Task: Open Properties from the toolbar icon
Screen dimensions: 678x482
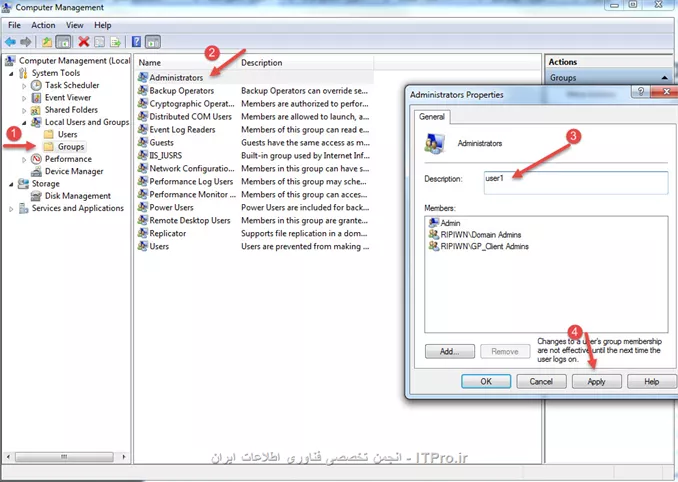Action: pos(99,42)
